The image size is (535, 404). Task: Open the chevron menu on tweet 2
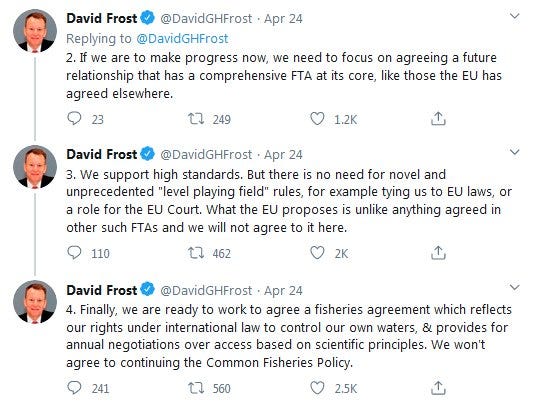pyautogui.click(x=514, y=16)
